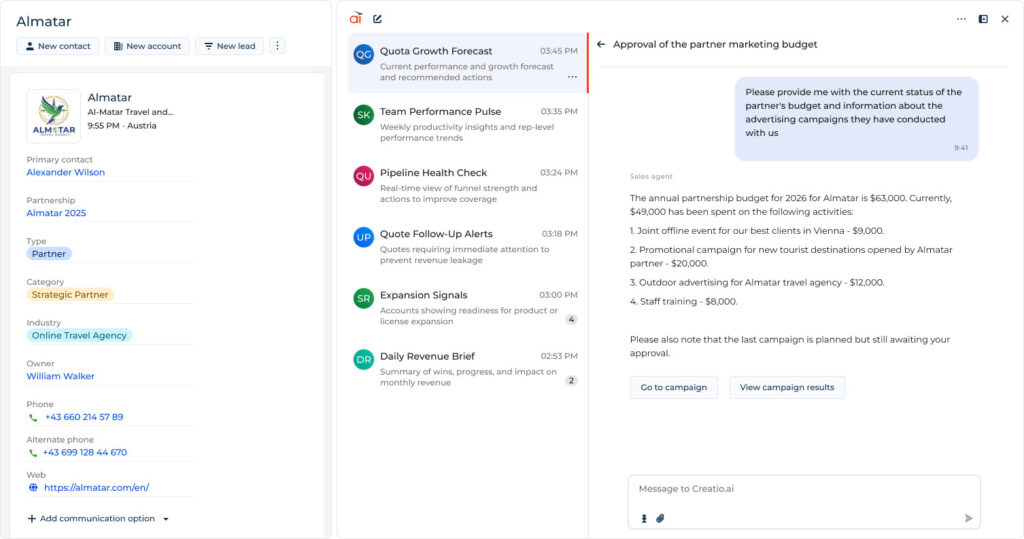Click the Sales agent label
This screenshot has width=1024, height=539.
(x=650, y=176)
